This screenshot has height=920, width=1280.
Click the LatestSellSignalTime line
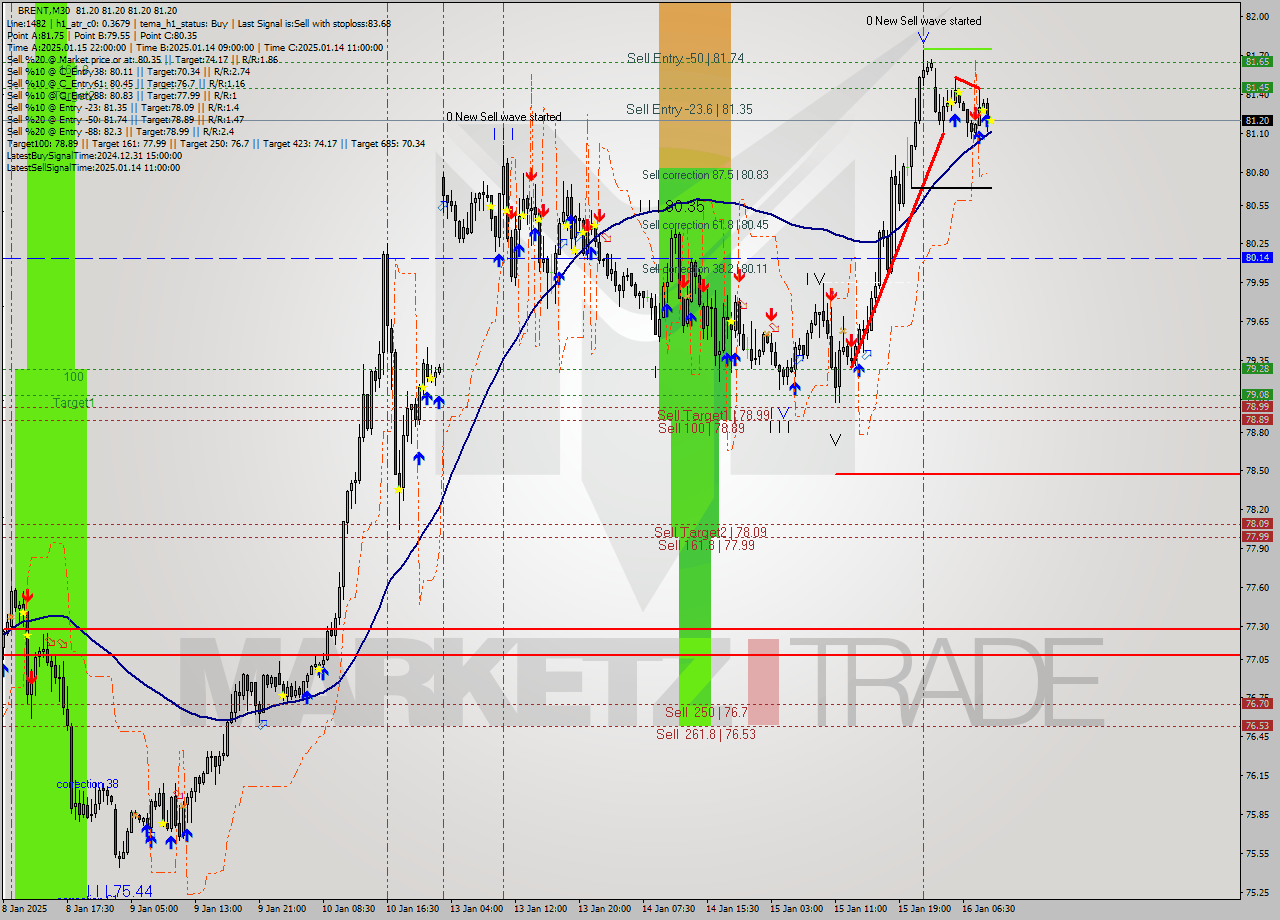[93, 168]
